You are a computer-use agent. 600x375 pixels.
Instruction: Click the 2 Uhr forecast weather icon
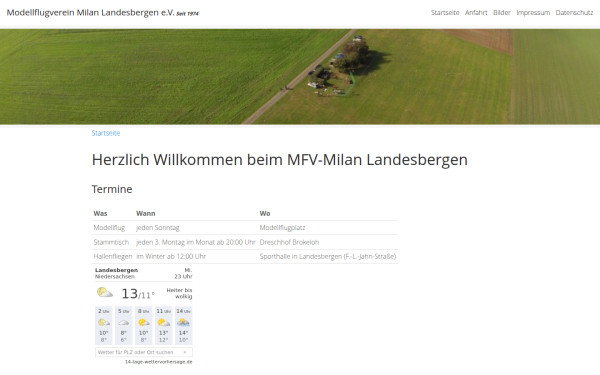[x=104, y=323]
